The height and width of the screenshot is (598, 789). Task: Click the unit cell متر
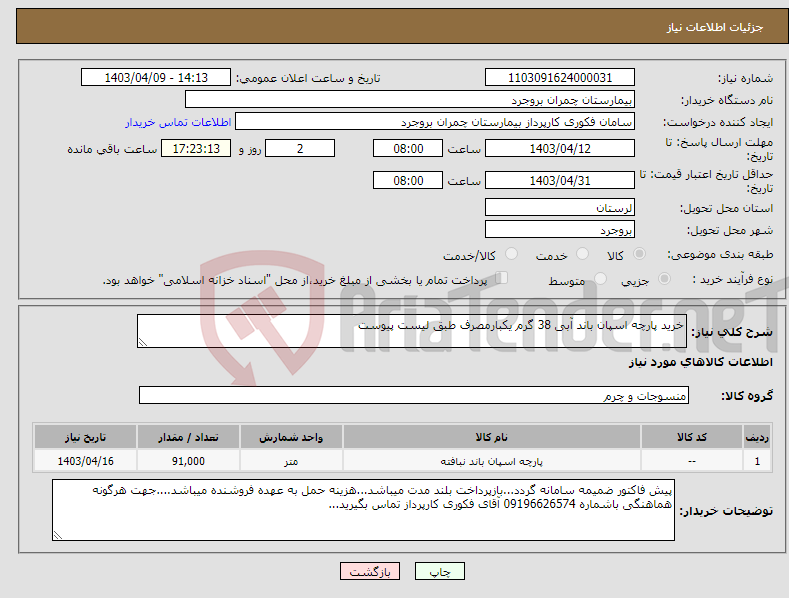click(x=291, y=461)
